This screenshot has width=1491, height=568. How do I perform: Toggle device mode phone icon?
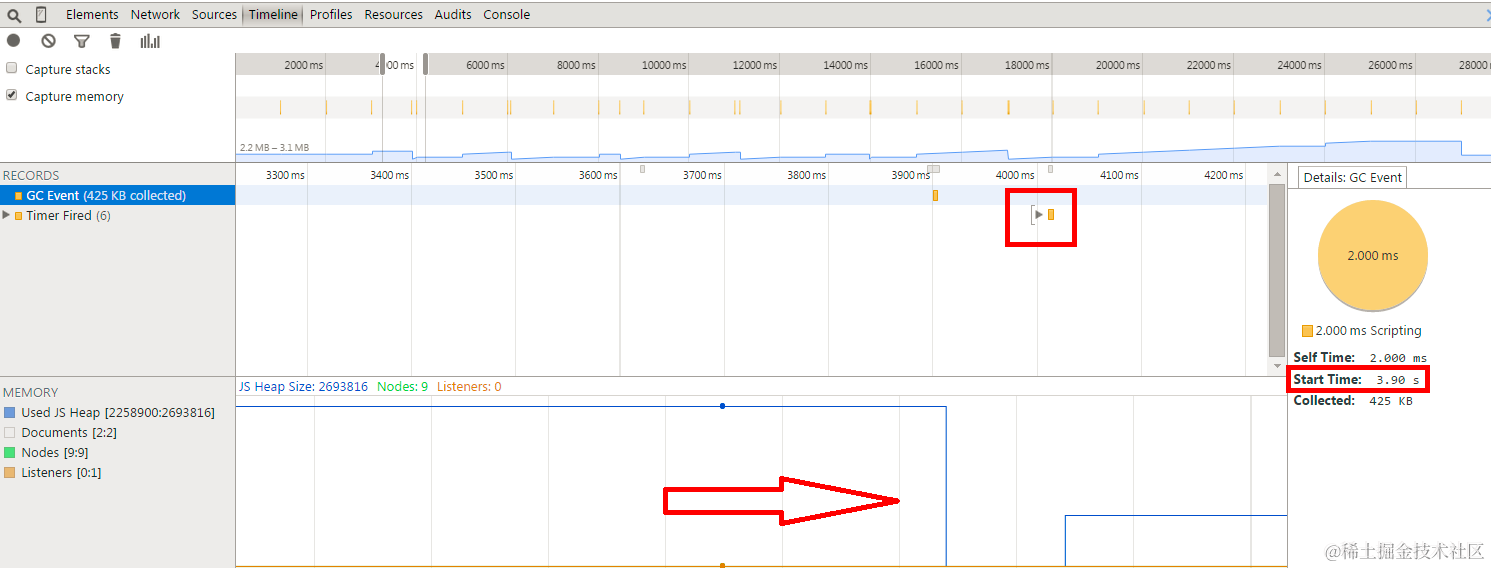(x=41, y=15)
